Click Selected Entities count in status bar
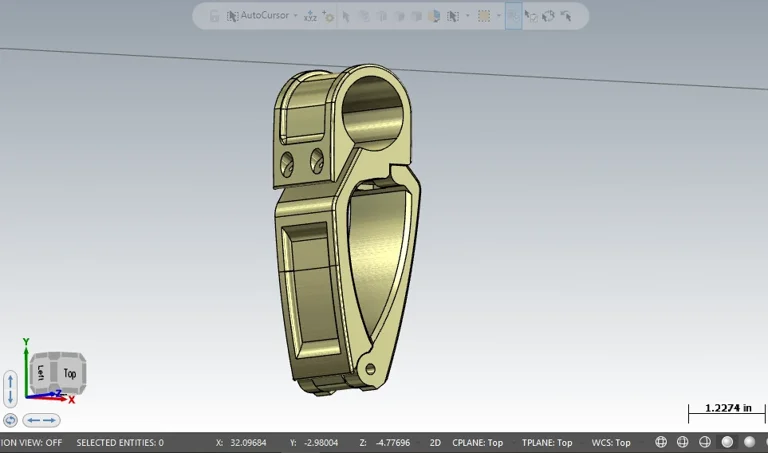This screenshot has width=768, height=453. 120,442
